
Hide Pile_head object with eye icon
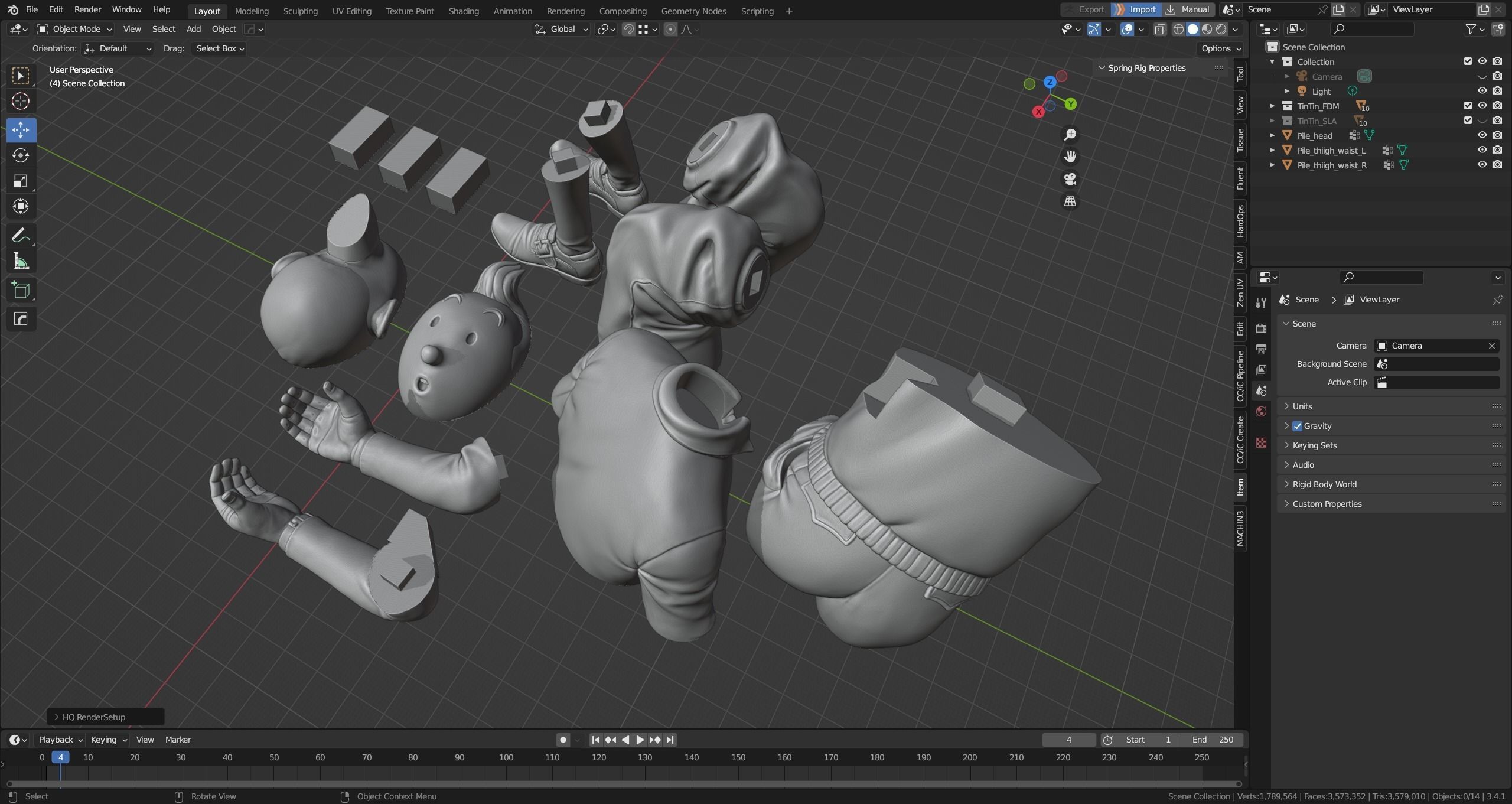point(1482,135)
